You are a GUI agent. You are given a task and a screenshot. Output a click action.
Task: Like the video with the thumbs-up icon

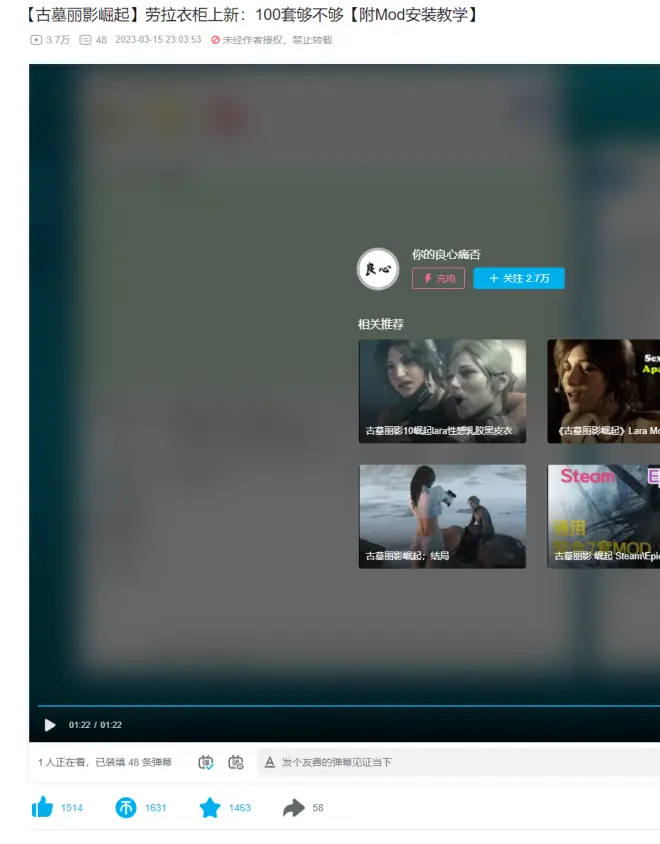(42, 808)
